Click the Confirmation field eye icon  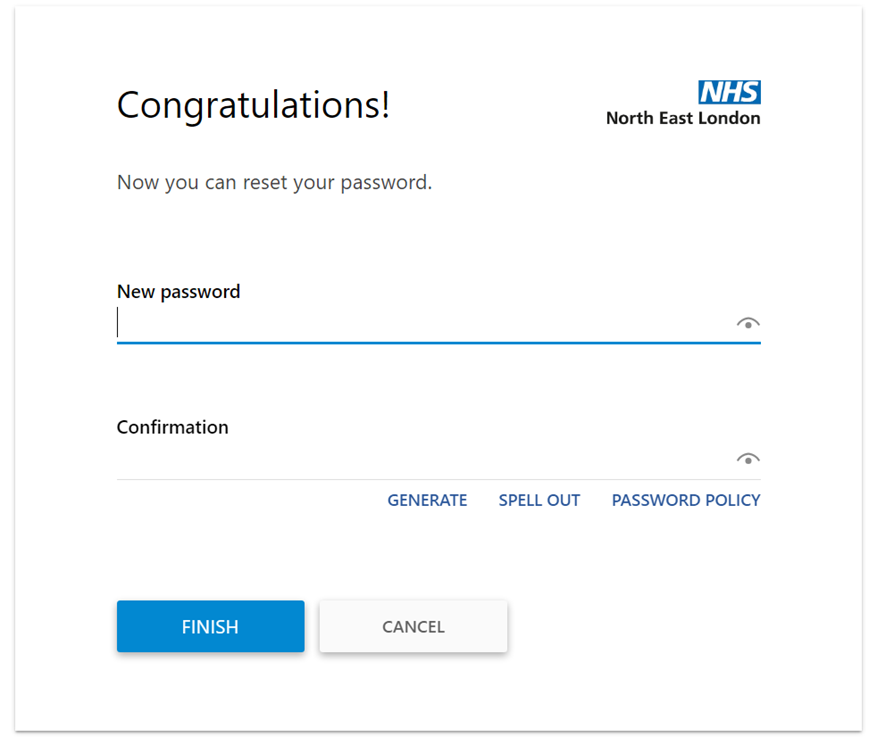pos(748,458)
